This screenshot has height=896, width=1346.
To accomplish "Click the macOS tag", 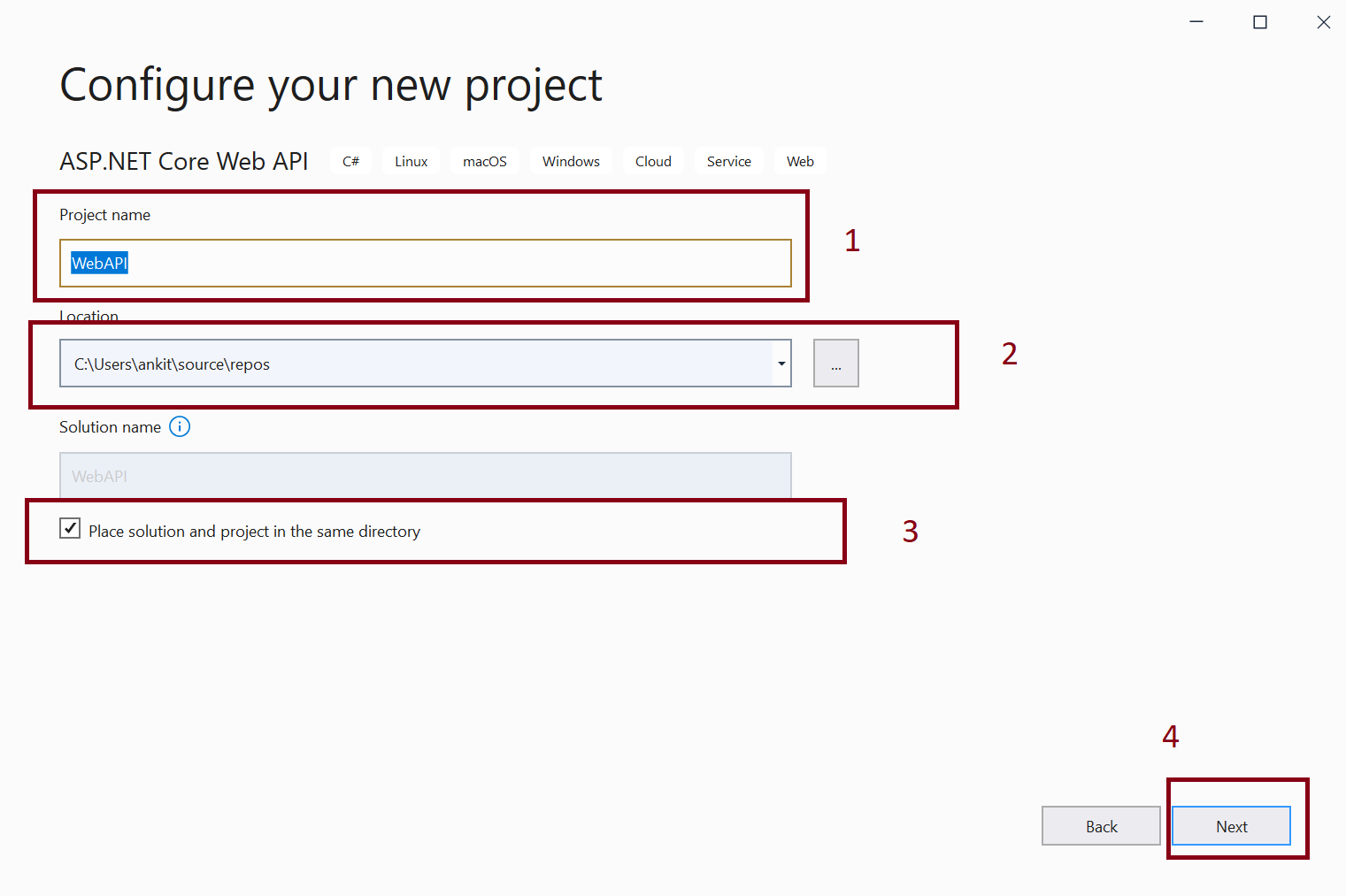I will (x=485, y=161).
